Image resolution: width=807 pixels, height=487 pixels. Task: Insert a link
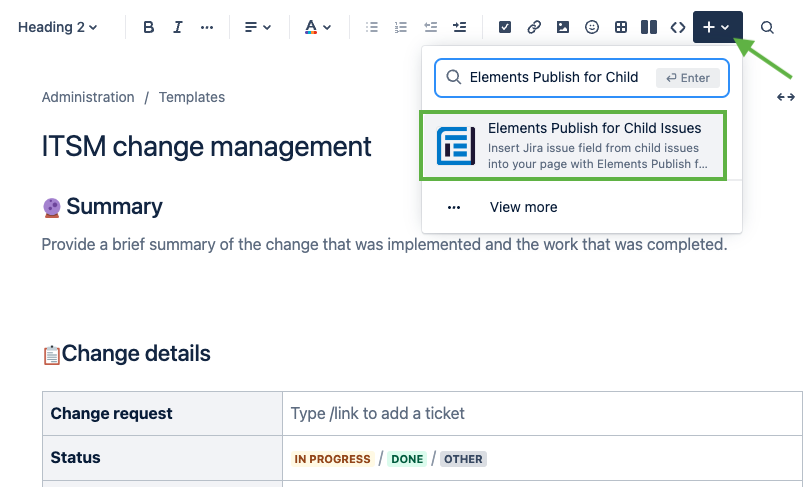pos(534,27)
